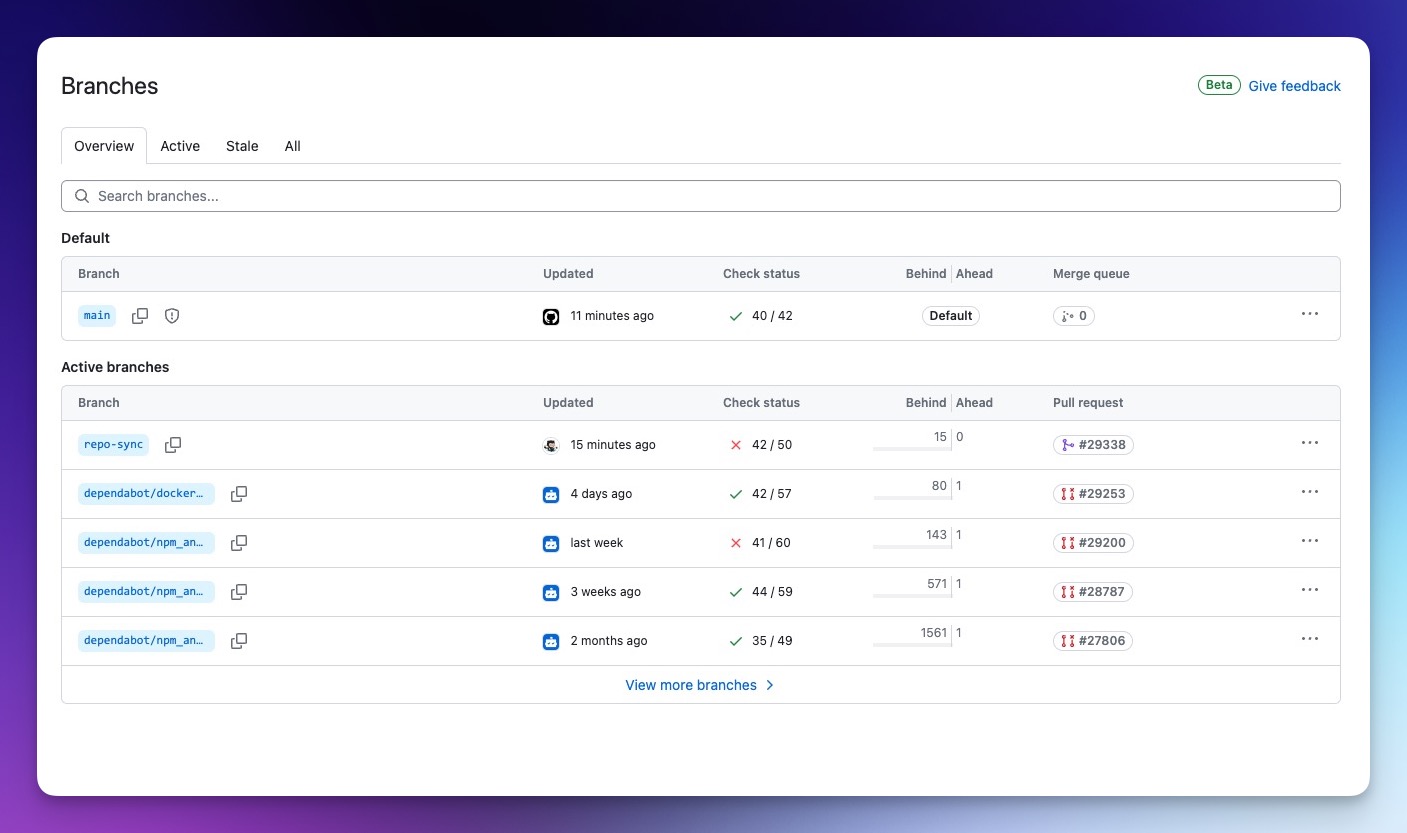Switch to the All tab
Screen dimensions: 1407x833
click(292, 146)
